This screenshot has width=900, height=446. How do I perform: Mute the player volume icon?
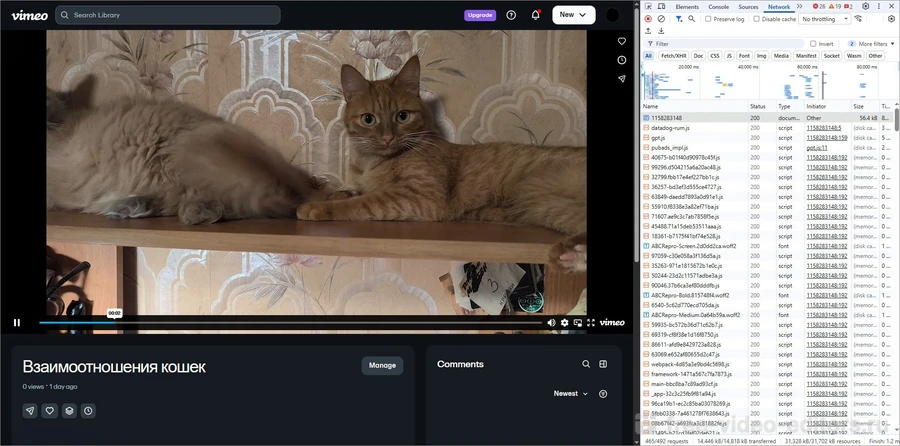pos(551,323)
